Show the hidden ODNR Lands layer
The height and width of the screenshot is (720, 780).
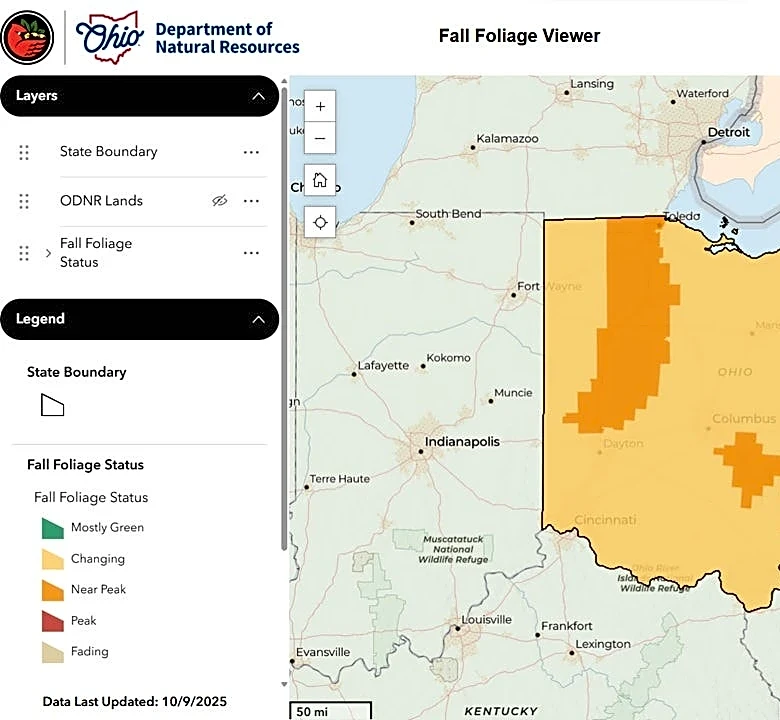click(x=219, y=201)
